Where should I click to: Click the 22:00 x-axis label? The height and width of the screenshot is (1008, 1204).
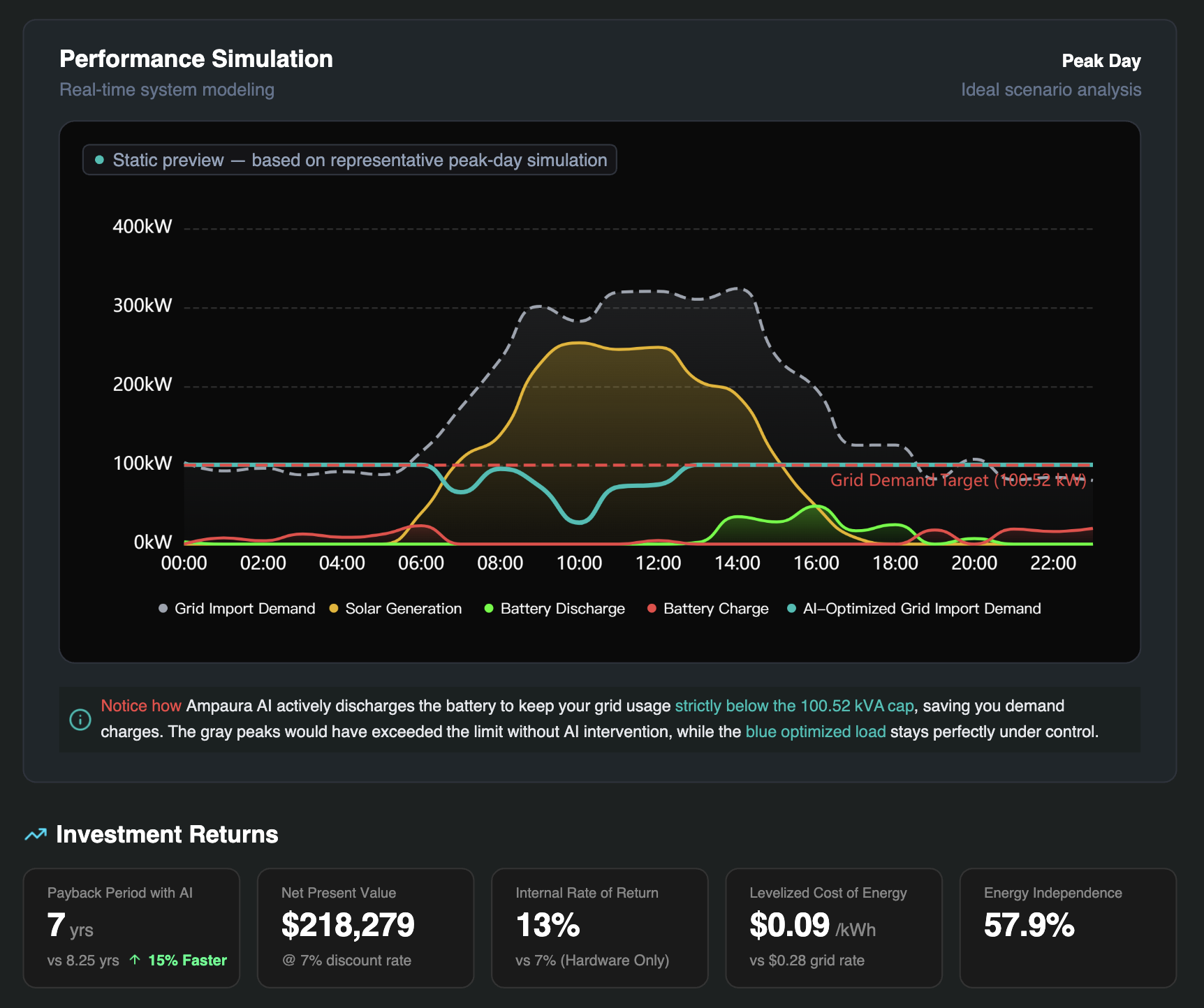coord(1053,563)
